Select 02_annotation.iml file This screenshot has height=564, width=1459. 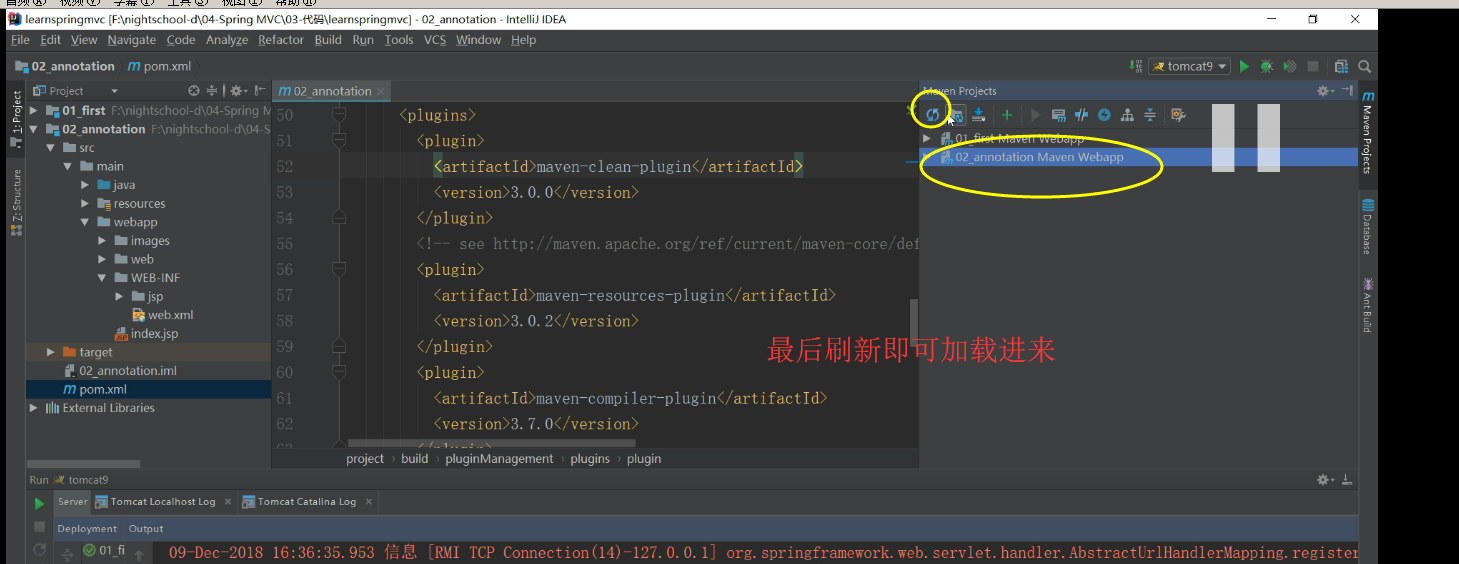[119, 370]
